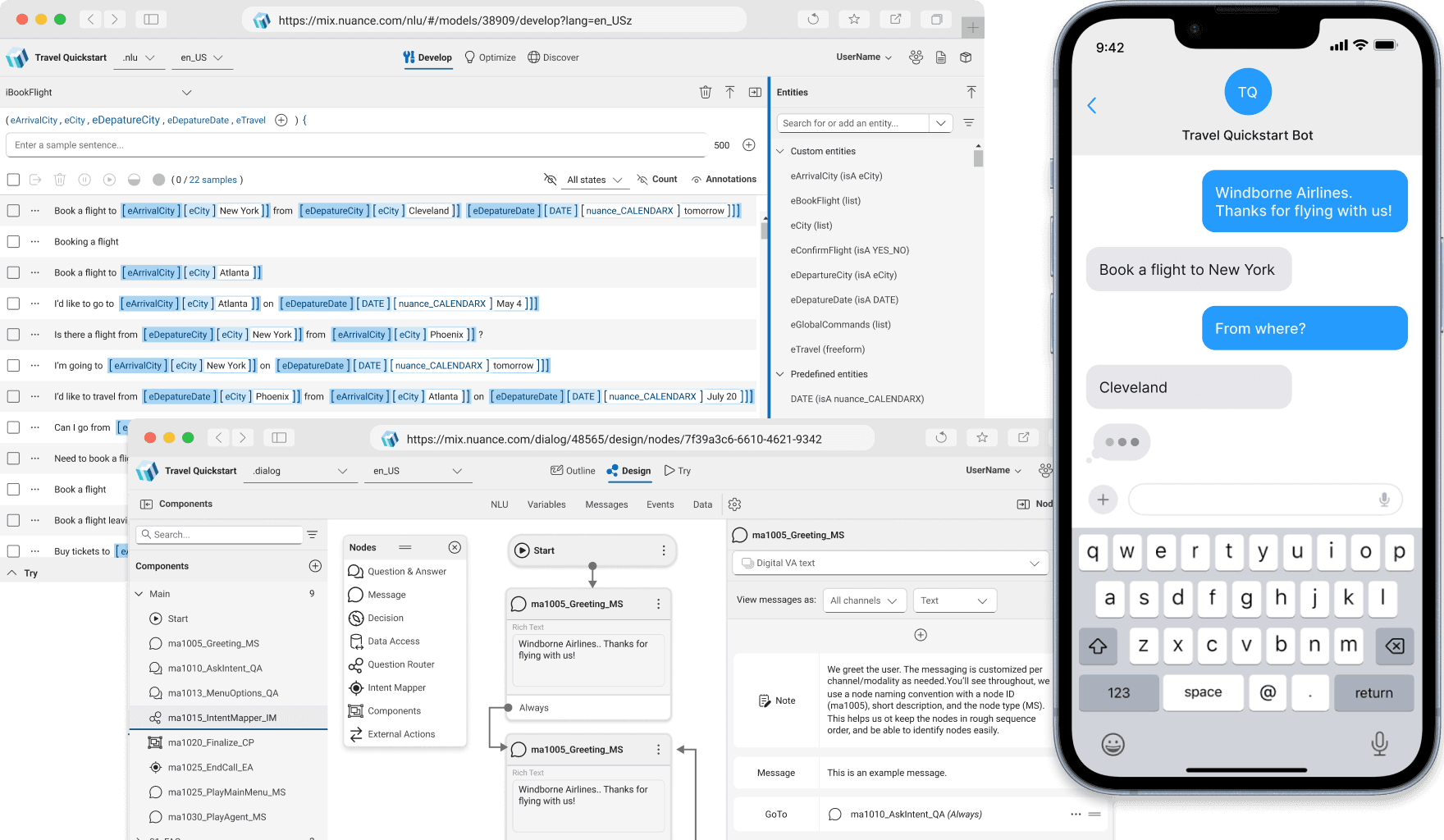Screen dimensions: 1444x840
Task: Select the 'Buy tickets to' sample checkbox
Action: (x=13, y=551)
